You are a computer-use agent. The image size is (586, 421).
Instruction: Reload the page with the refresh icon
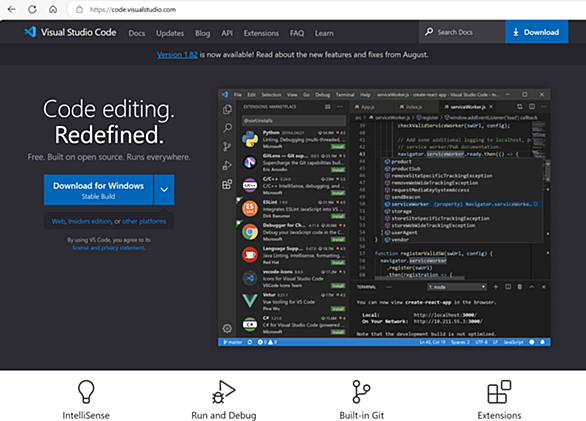coord(33,9)
